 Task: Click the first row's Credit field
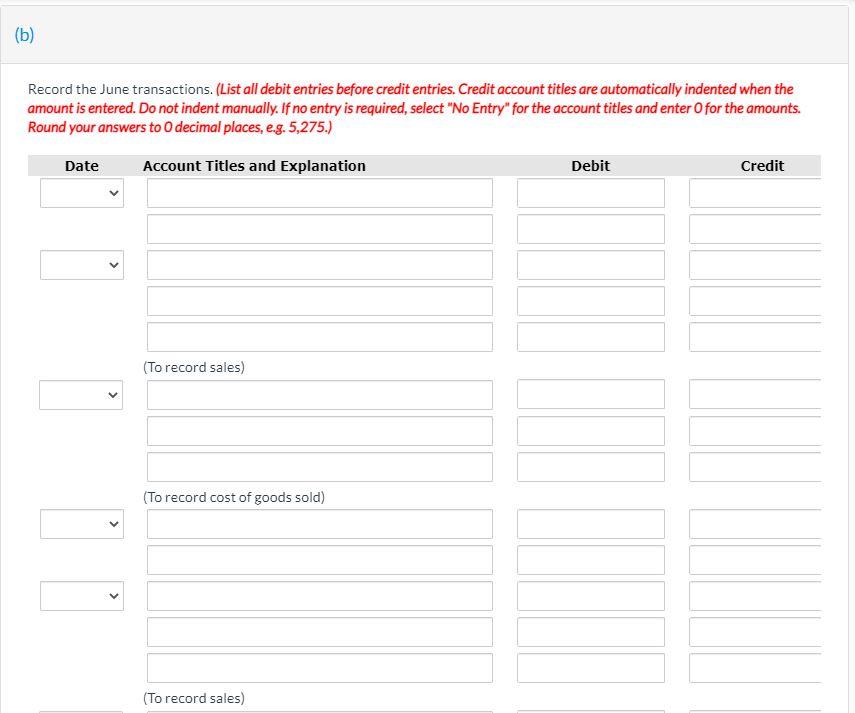click(x=755, y=193)
